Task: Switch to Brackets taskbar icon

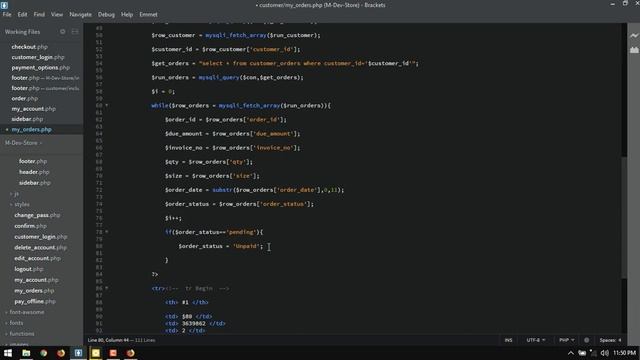Action: [78, 353]
